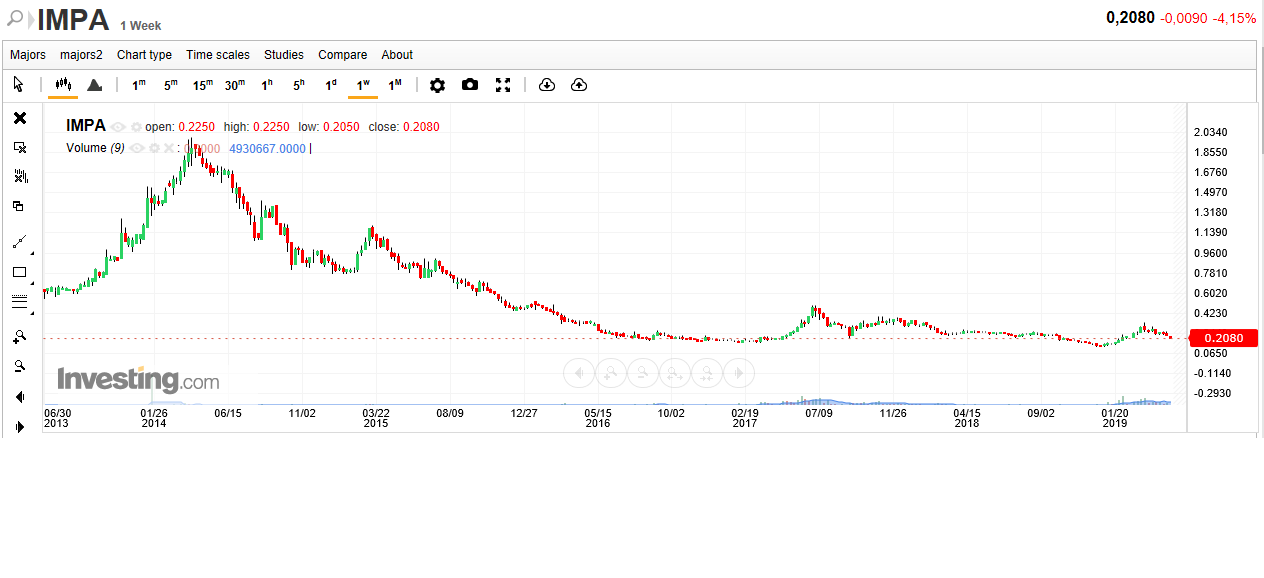Image resolution: width=1264 pixels, height=578 pixels.
Task: Select the 1 month timeframe button
Action: click(x=395, y=85)
